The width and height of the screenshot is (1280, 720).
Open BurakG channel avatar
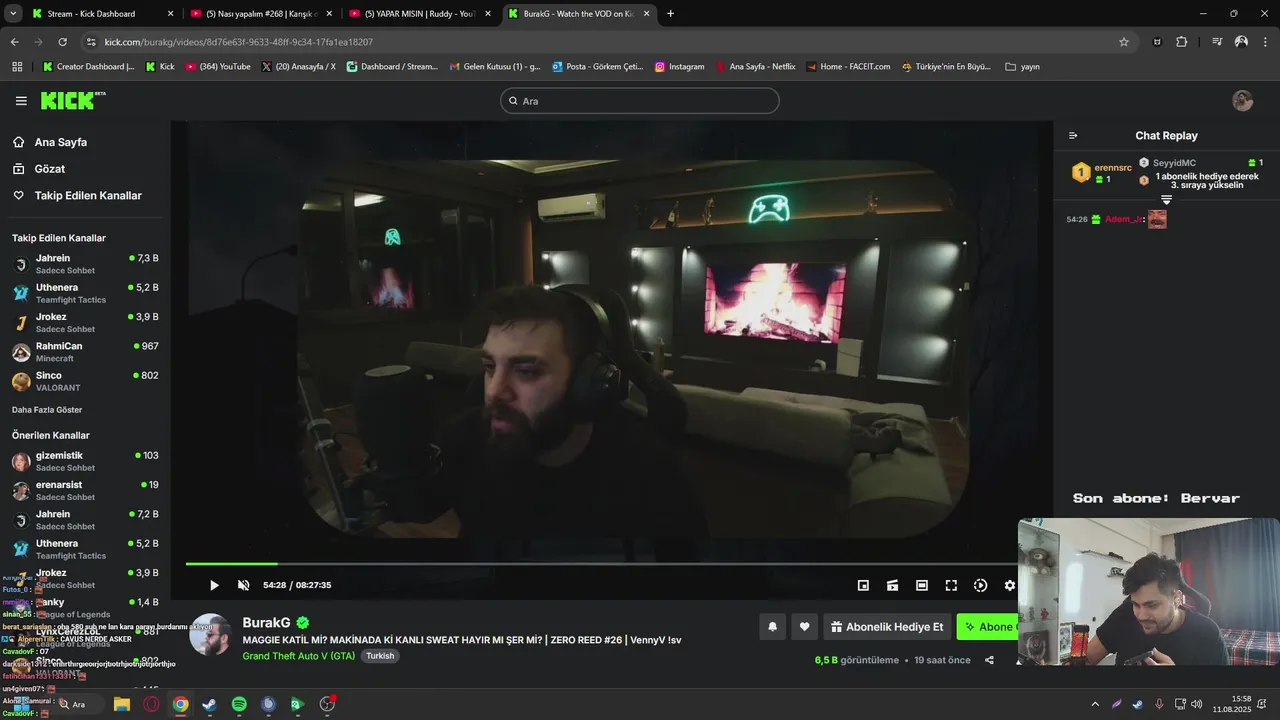tap(210, 634)
